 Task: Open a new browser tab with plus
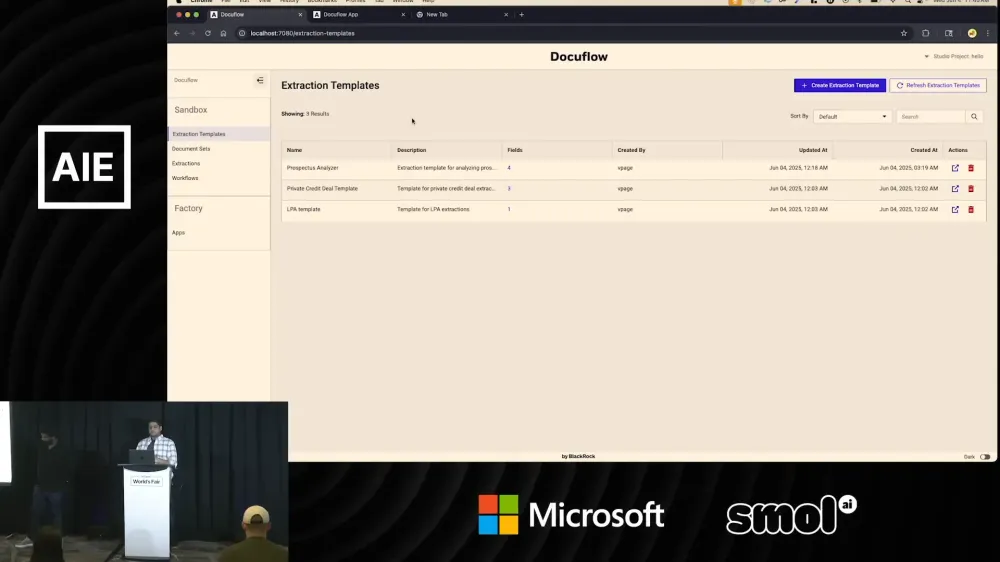[x=521, y=15]
